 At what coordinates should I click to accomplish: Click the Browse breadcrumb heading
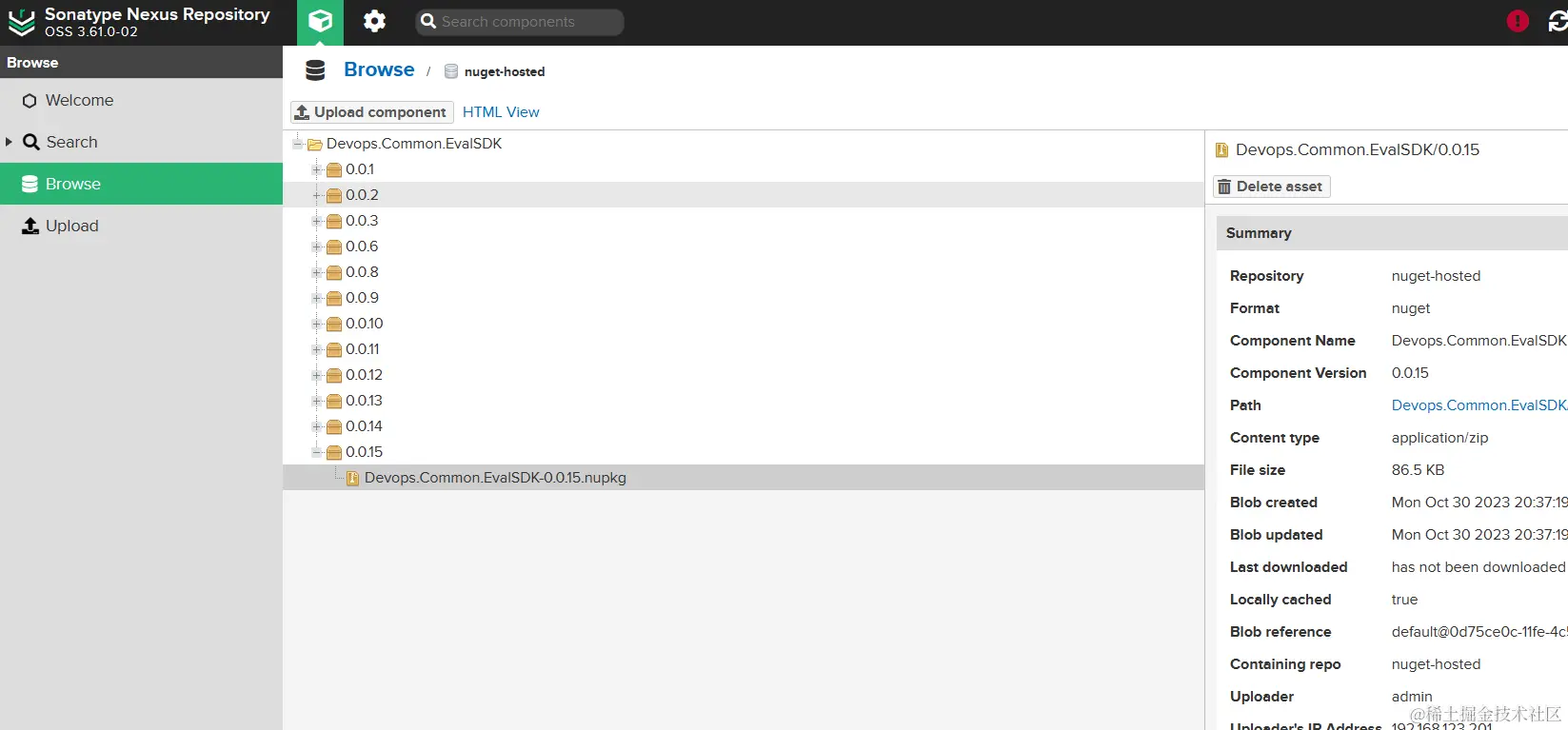point(379,69)
